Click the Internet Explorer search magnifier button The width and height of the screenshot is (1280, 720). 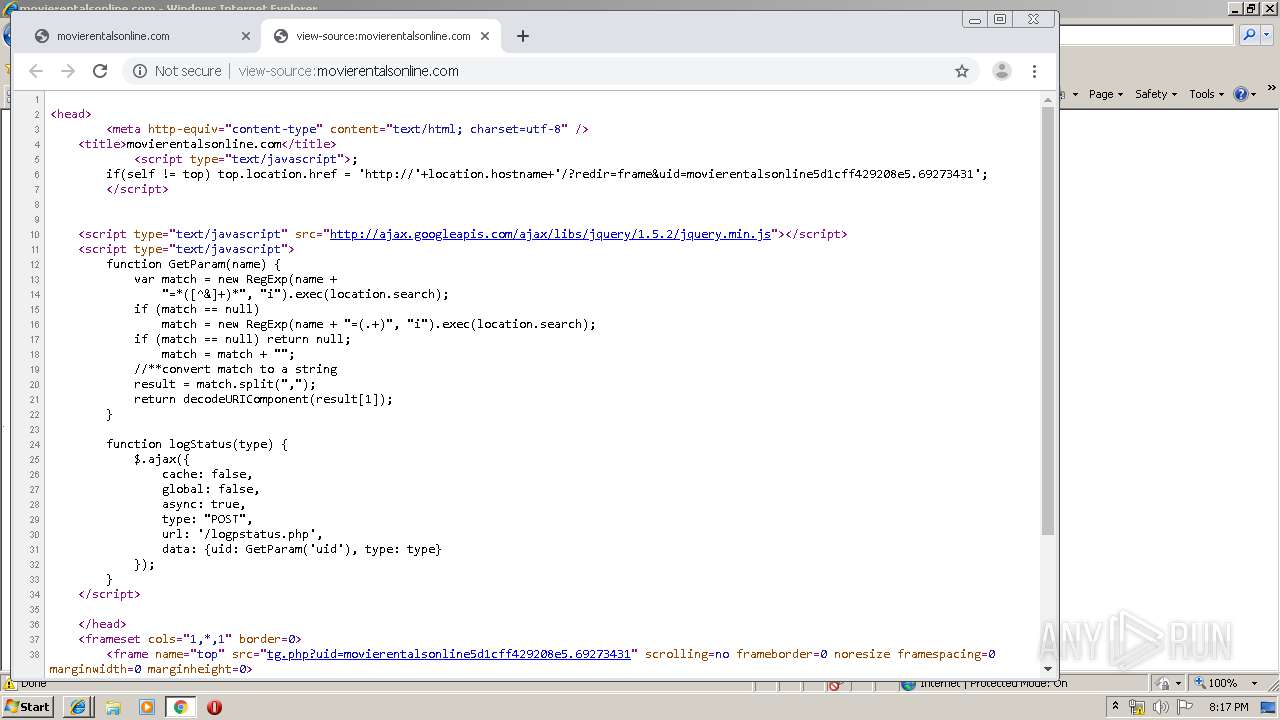tap(1250, 35)
